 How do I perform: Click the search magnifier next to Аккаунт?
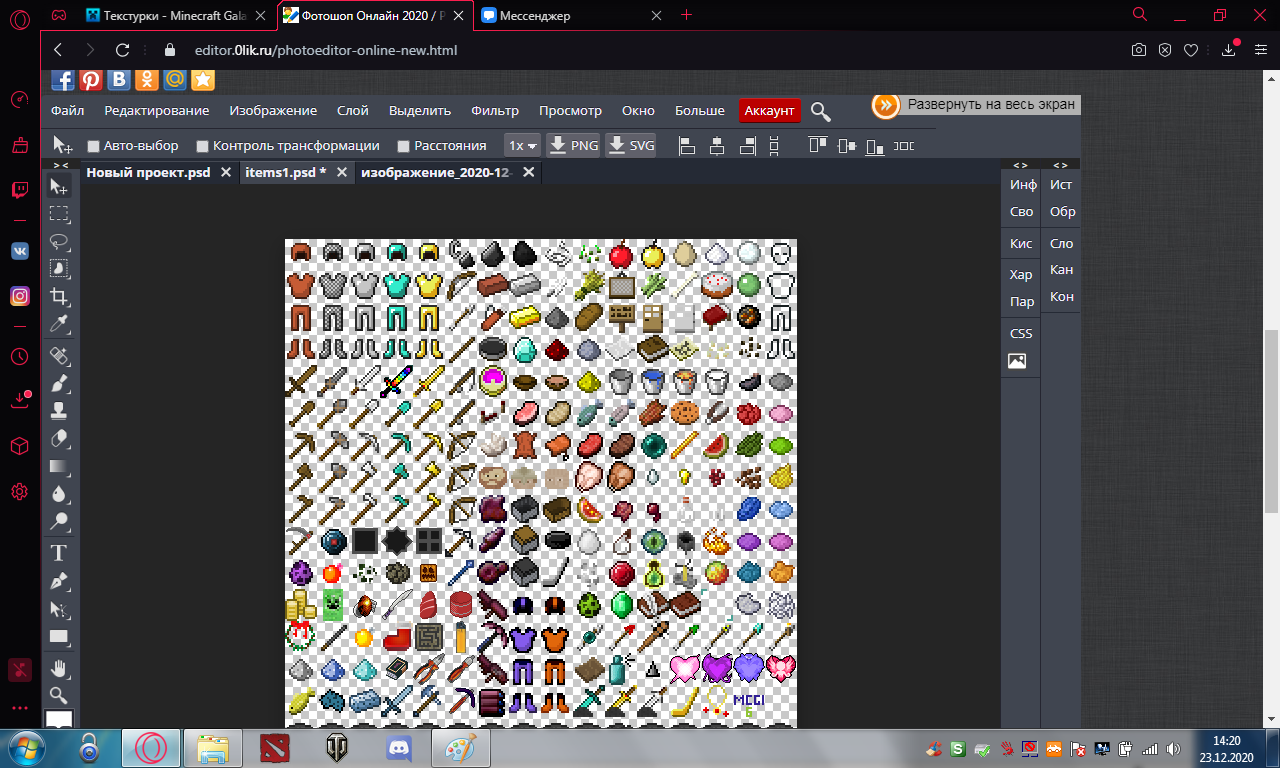coord(821,111)
